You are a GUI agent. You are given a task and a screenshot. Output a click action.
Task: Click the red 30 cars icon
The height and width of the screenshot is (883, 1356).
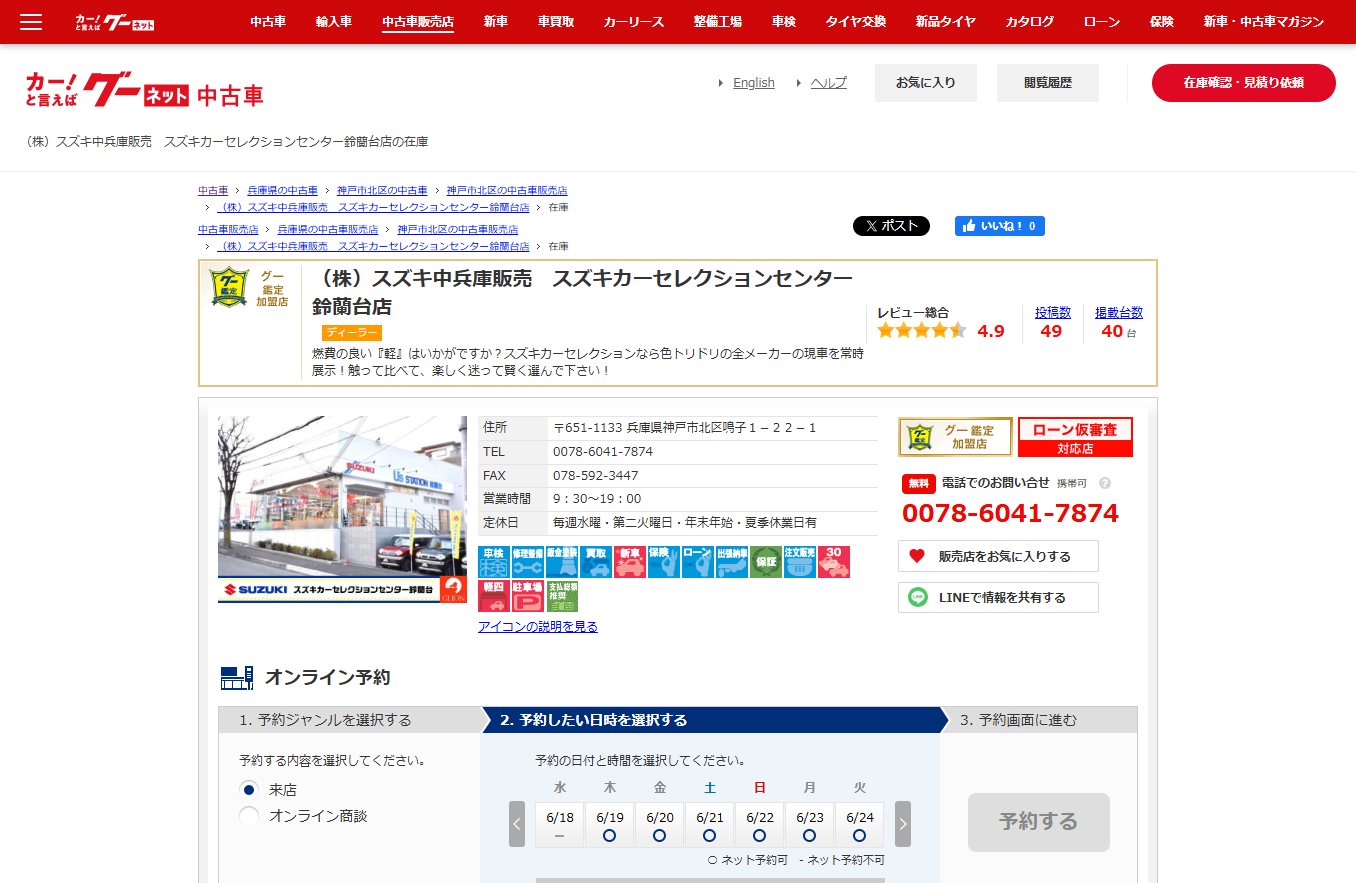[x=834, y=562]
